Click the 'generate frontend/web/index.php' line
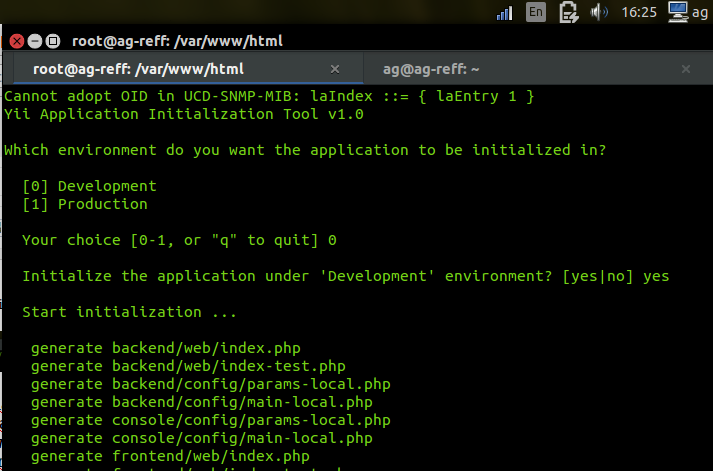The height and width of the screenshot is (471, 713). click(x=171, y=456)
